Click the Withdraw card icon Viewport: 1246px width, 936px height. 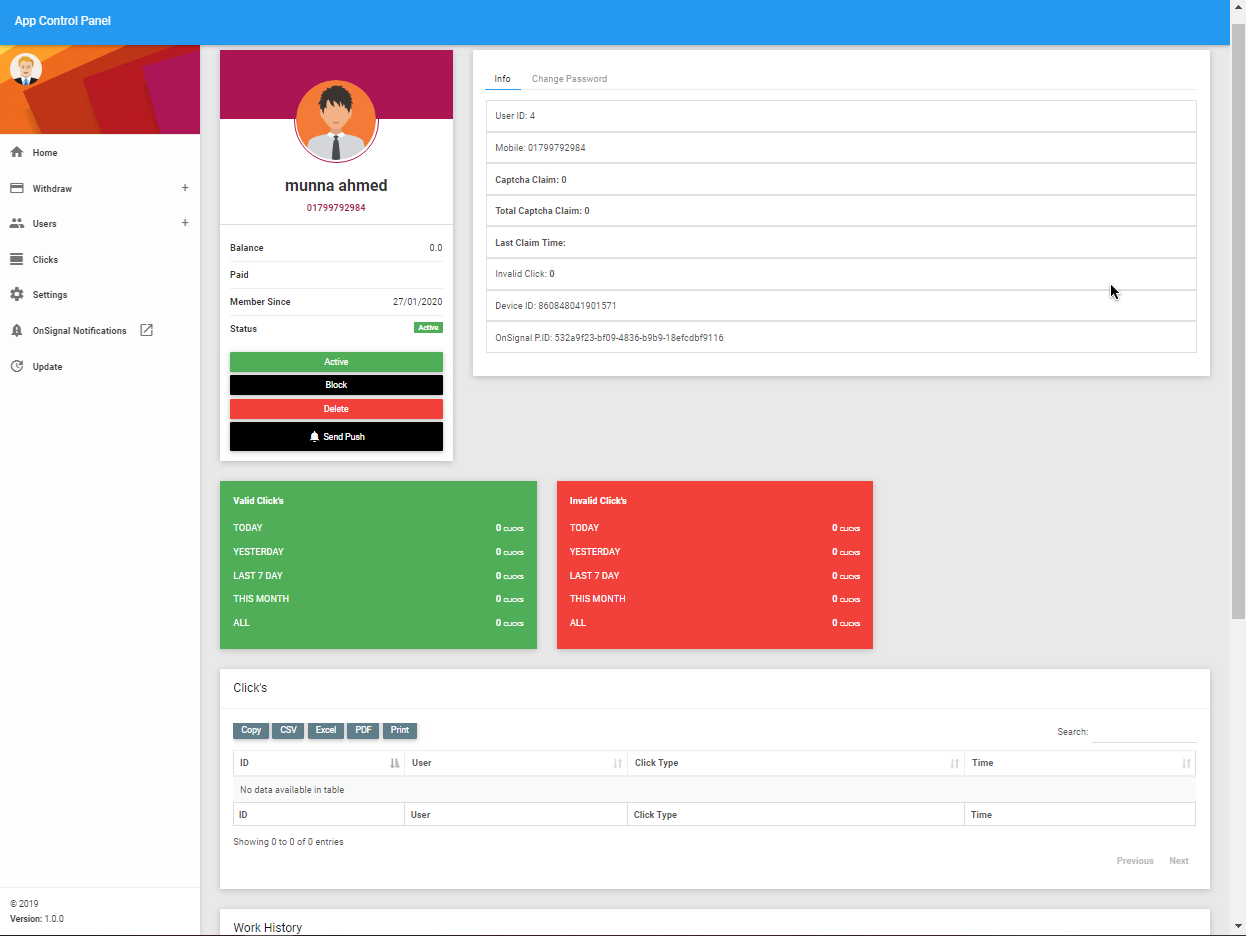point(16,188)
